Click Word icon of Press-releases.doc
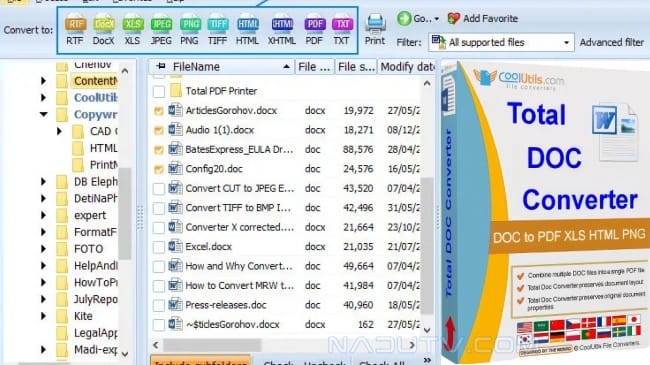The height and width of the screenshot is (365, 650). click(175, 305)
